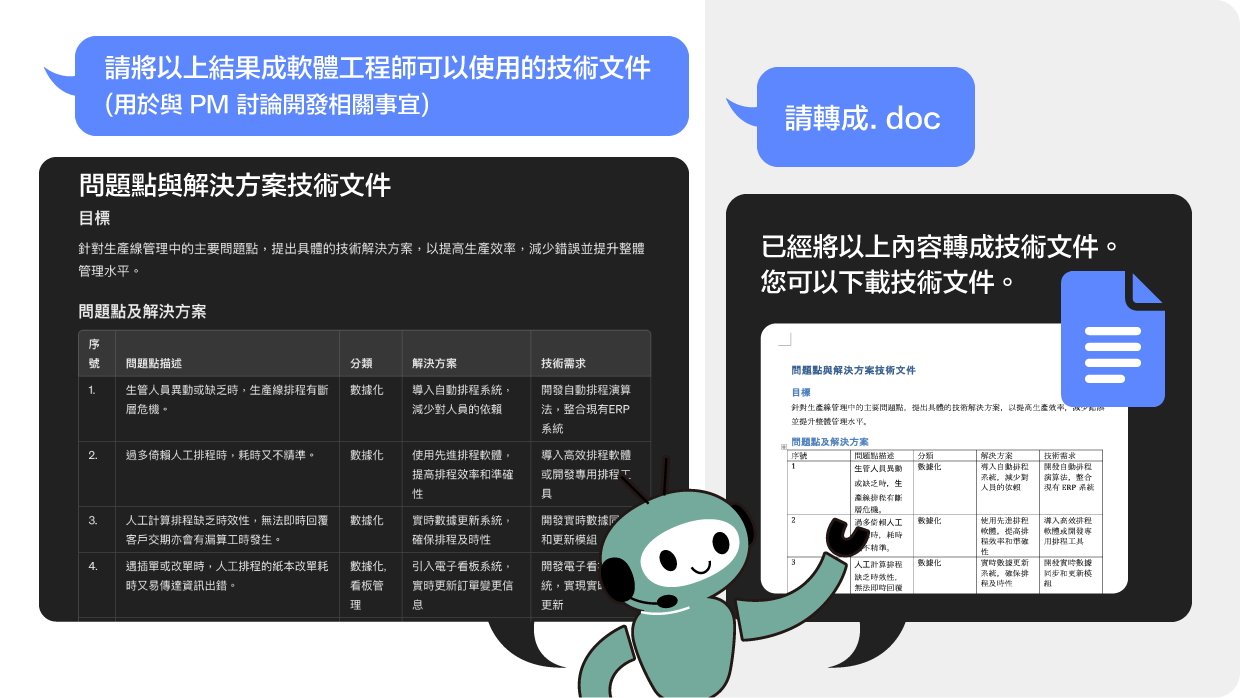Click the "技術需求" column header in dark table
This screenshot has width=1240, height=698.
(x=563, y=363)
